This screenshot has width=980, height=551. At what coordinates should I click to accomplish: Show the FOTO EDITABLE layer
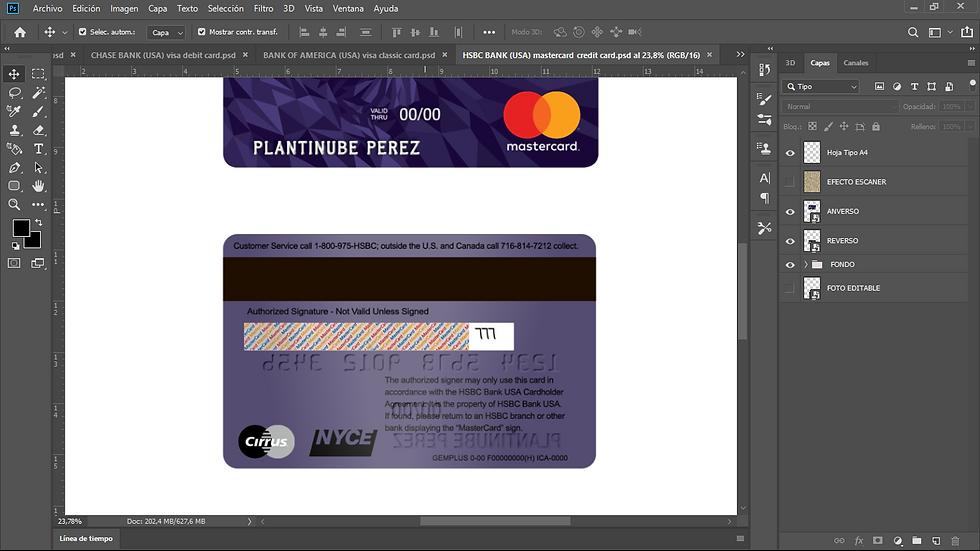790,288
